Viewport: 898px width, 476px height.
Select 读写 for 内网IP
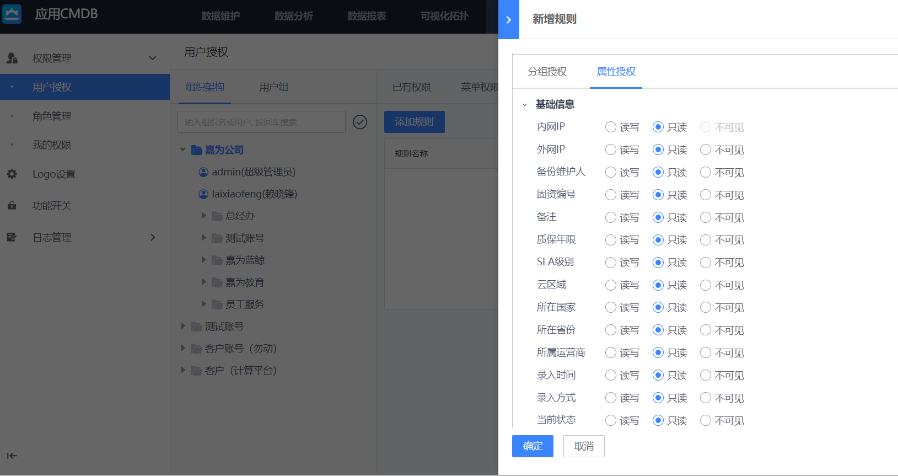pyautogui.click(x=611, y=127)
